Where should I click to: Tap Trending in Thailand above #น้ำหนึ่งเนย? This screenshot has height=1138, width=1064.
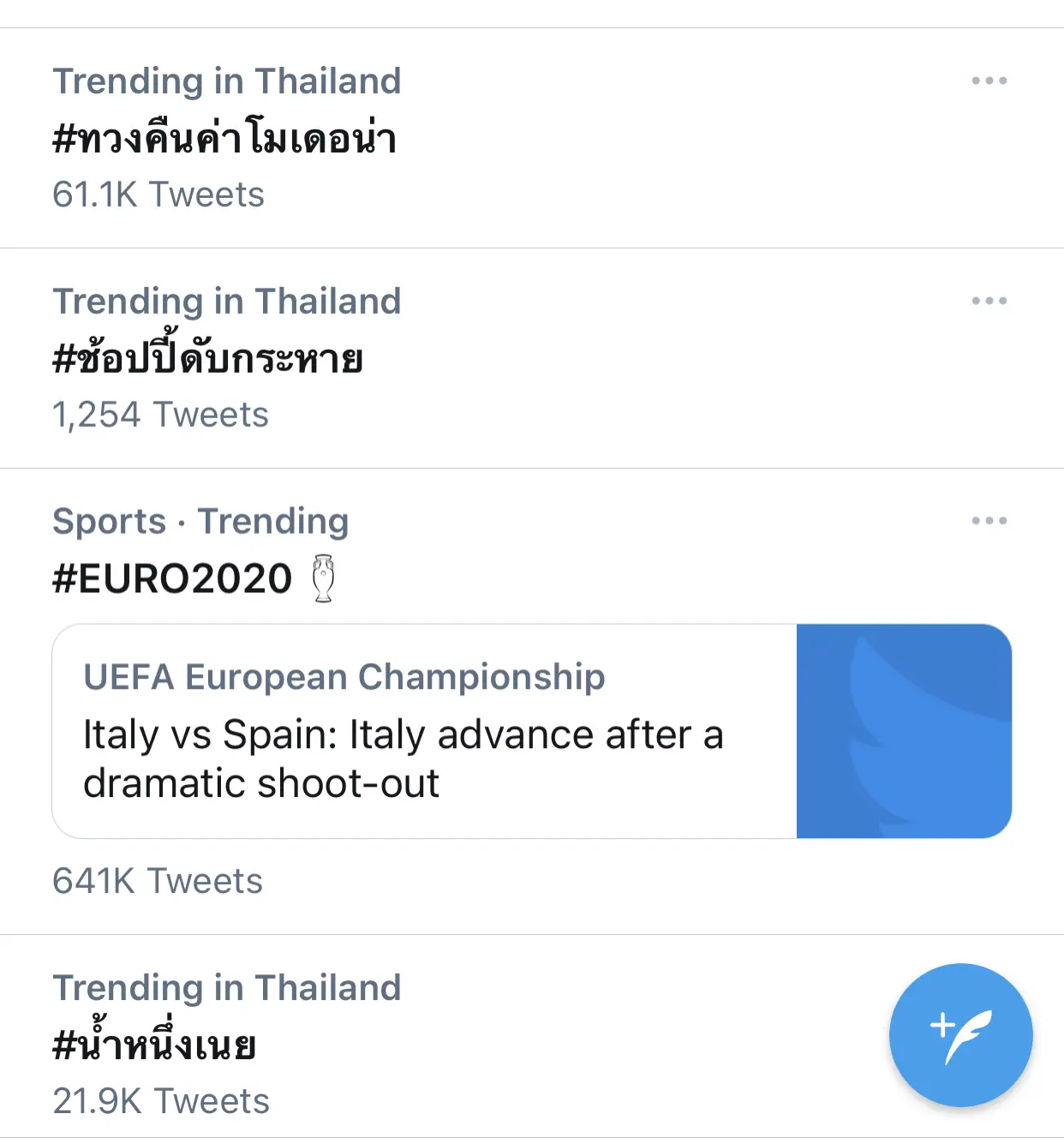pyautogui.click(x=227, y=988)
